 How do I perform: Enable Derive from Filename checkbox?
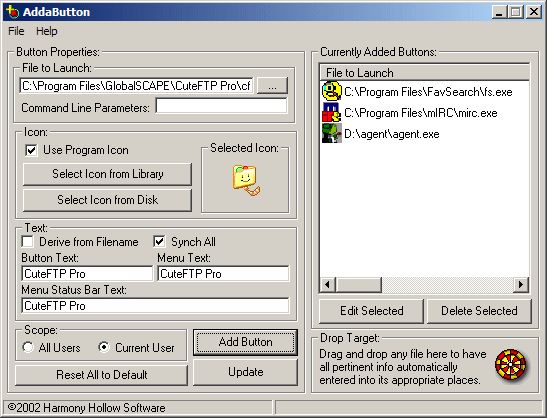pos(28,241)
